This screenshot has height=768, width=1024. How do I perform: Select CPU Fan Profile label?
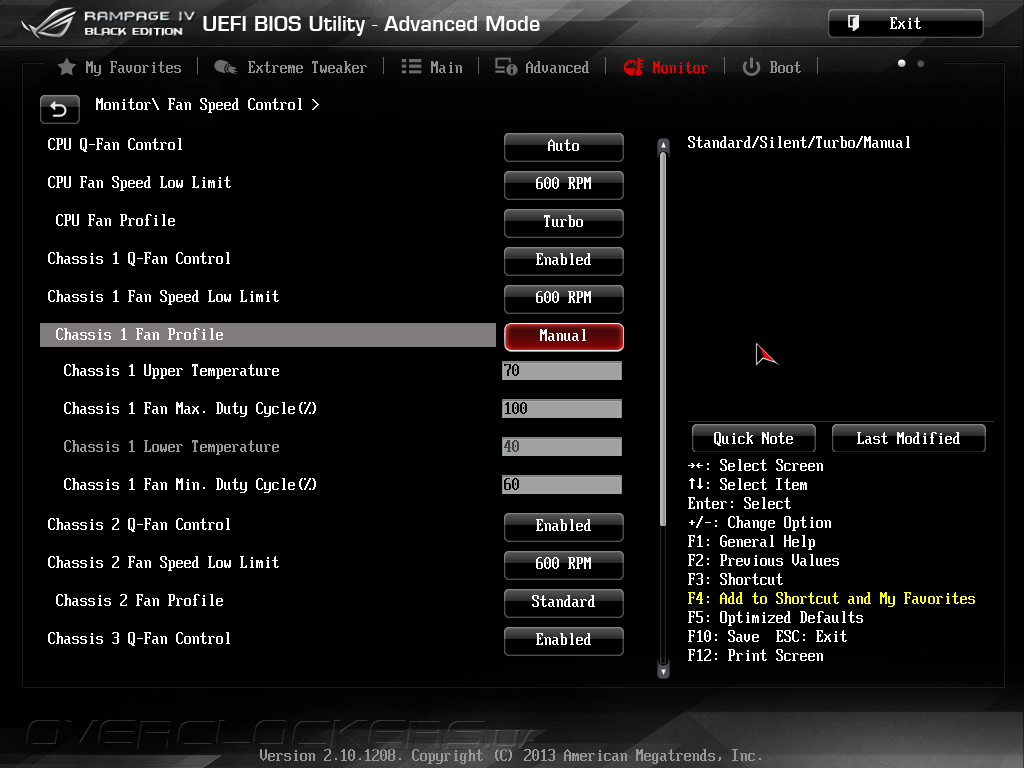click(116, 221)
